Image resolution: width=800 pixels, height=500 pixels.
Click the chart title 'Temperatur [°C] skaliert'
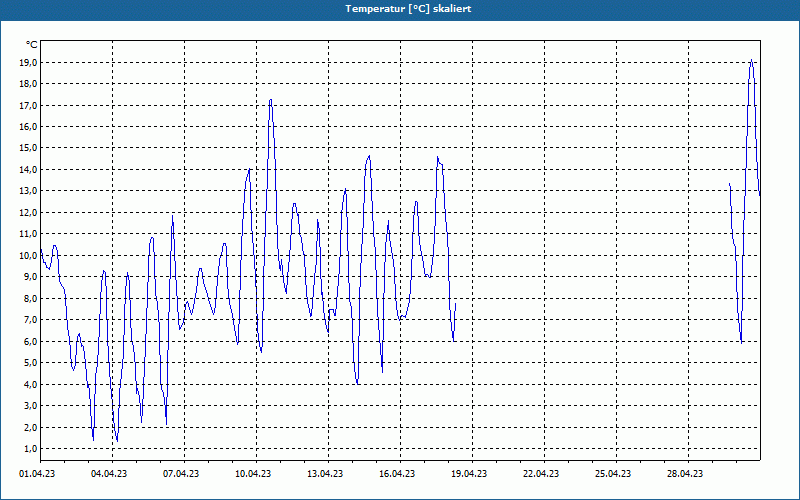pyautogui.click(x=408, y=9)
